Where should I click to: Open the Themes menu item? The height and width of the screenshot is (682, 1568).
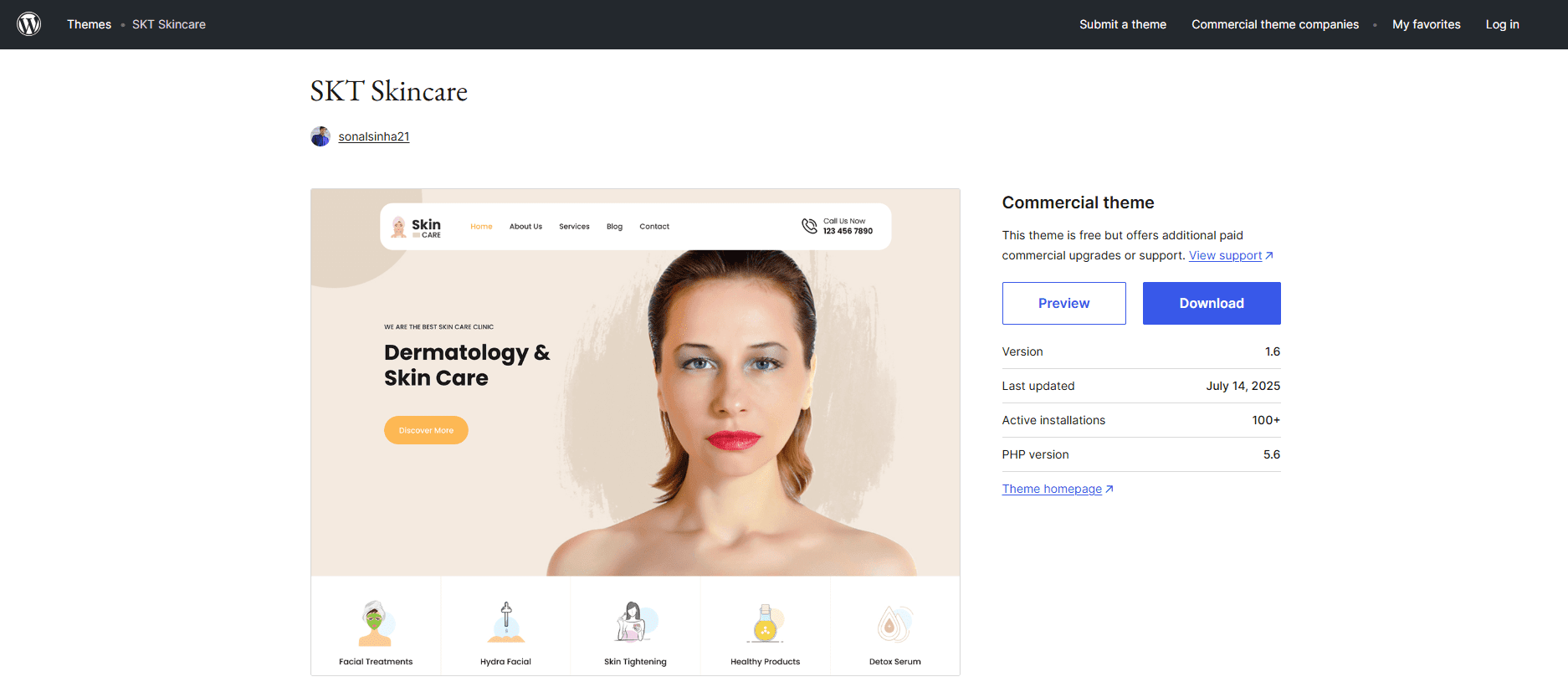tap(89, 24)
